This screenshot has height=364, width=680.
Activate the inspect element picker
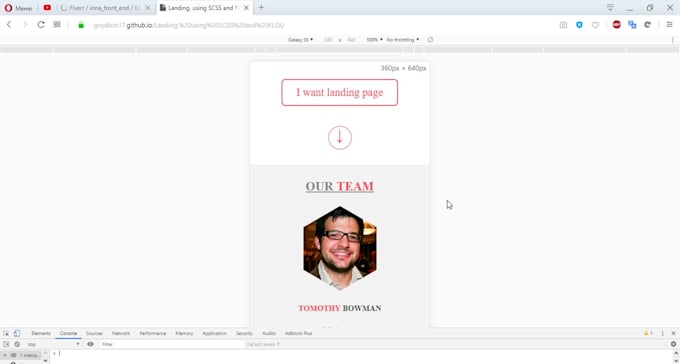click(6, 333)
